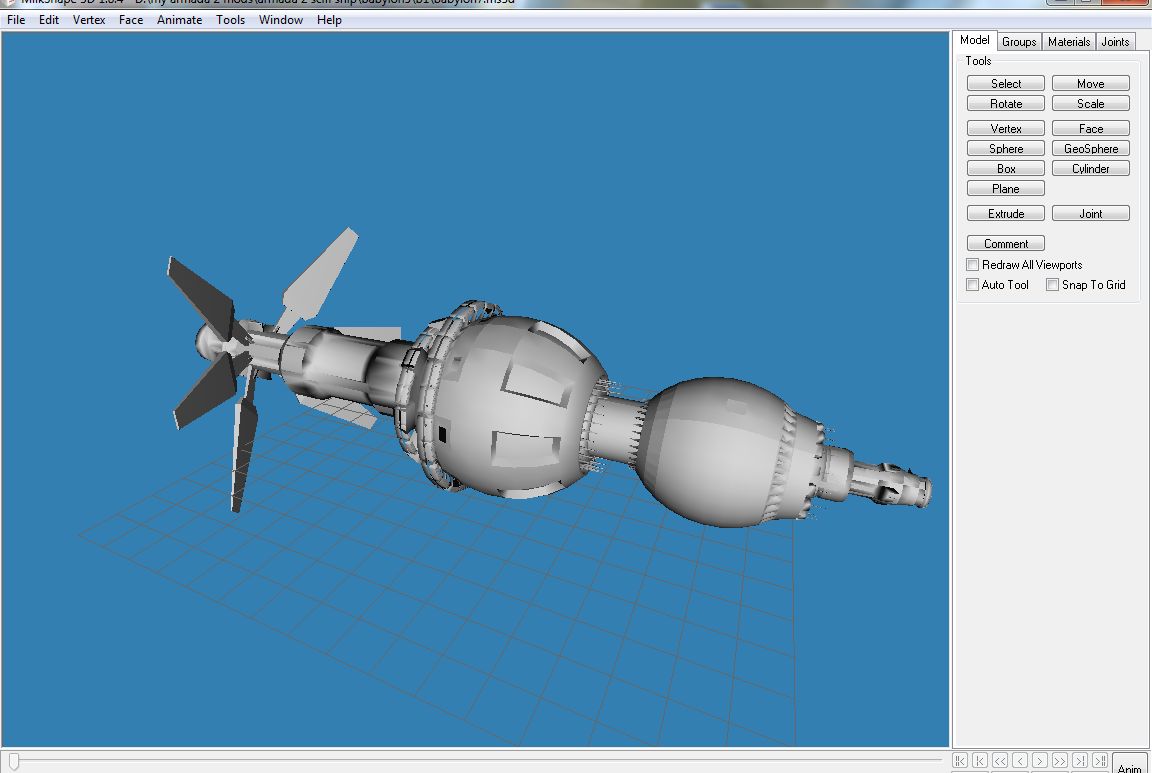Turn on Snap To Grid
This screenshot has width=1152, height=773.
(1052, 284)
